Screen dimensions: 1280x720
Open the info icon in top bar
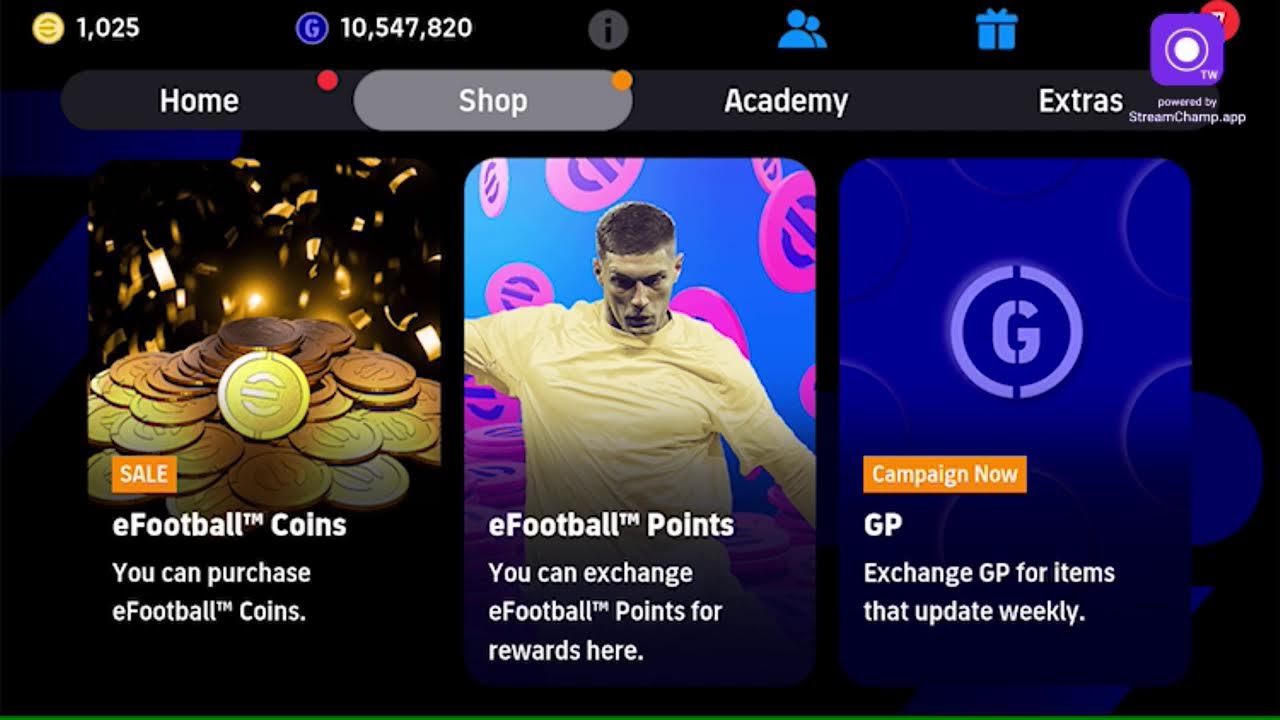click(x=608, y=29)
